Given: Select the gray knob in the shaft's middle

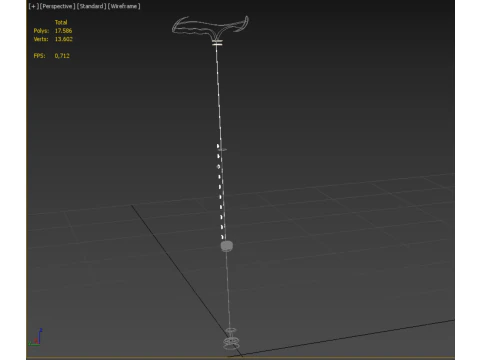Looking at the screenshot, I should pos(227,246).
